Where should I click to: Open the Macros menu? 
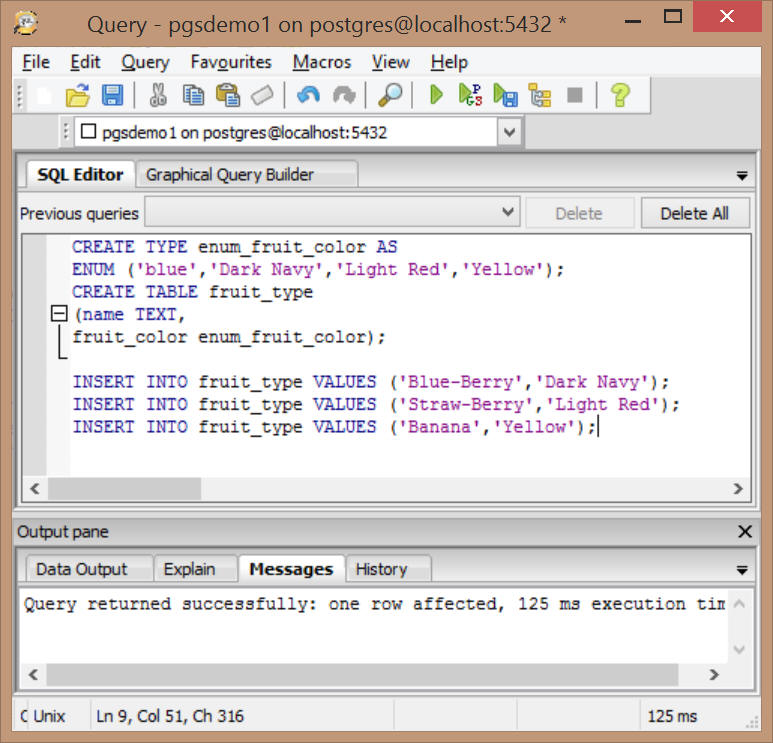321,62
